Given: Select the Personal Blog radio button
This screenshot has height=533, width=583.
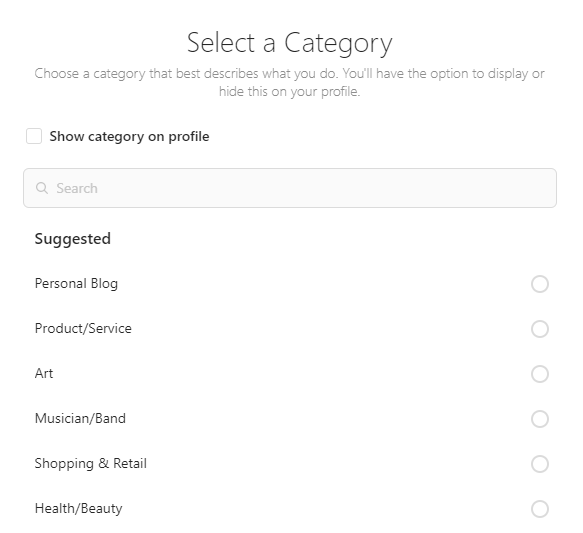Looking at the screenshot, I should (x=540, y=284).
